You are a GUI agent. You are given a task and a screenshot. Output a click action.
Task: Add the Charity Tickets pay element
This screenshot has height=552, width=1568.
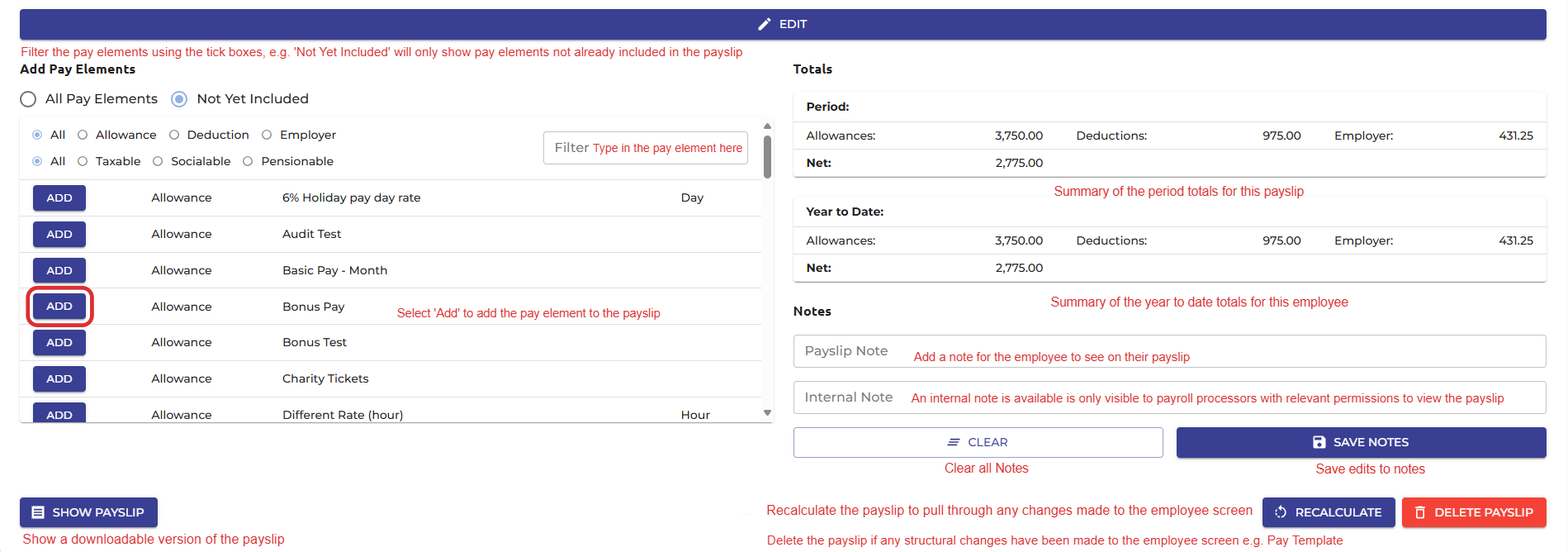tap(59, 378)
